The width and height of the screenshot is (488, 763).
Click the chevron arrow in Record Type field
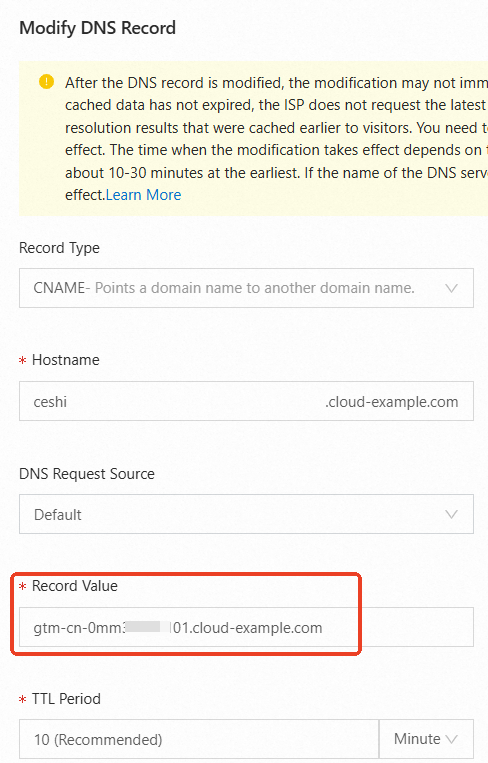click(452, 288)
